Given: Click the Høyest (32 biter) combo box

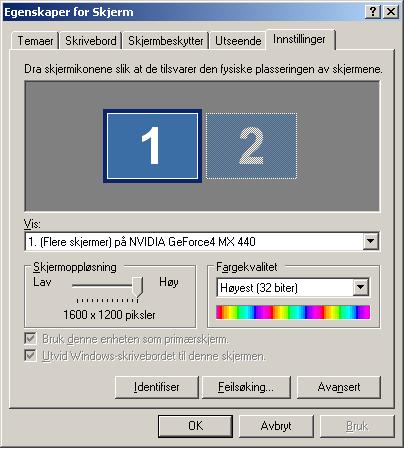Looking at the screenshot, I should pos(293,287).
